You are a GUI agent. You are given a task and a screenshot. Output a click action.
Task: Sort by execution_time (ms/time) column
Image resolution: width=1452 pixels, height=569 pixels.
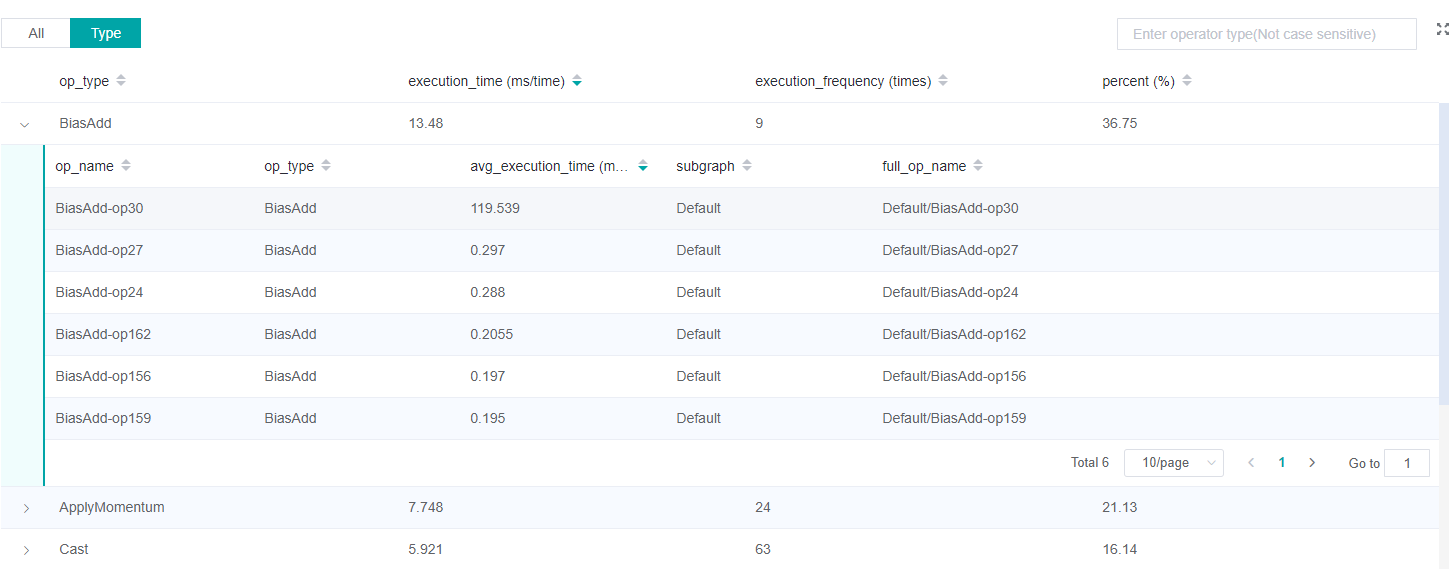tap(577, 81)
